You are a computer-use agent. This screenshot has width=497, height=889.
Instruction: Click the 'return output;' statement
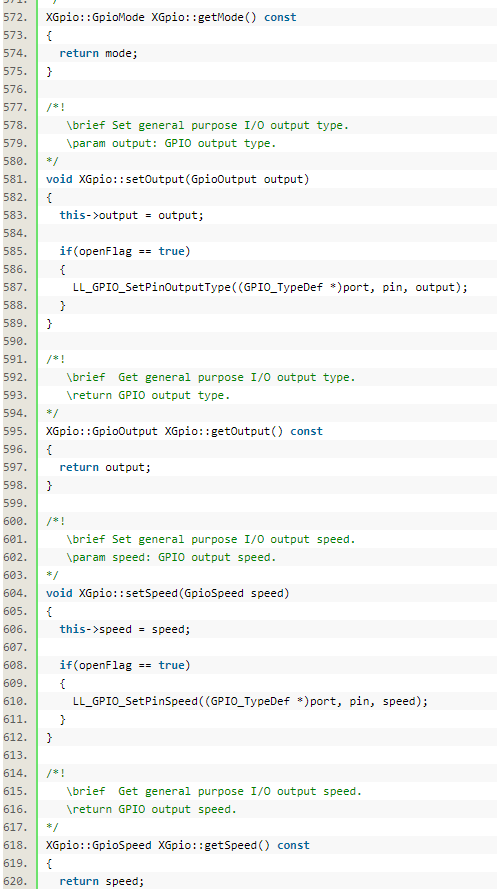click(x=105, y=467)
